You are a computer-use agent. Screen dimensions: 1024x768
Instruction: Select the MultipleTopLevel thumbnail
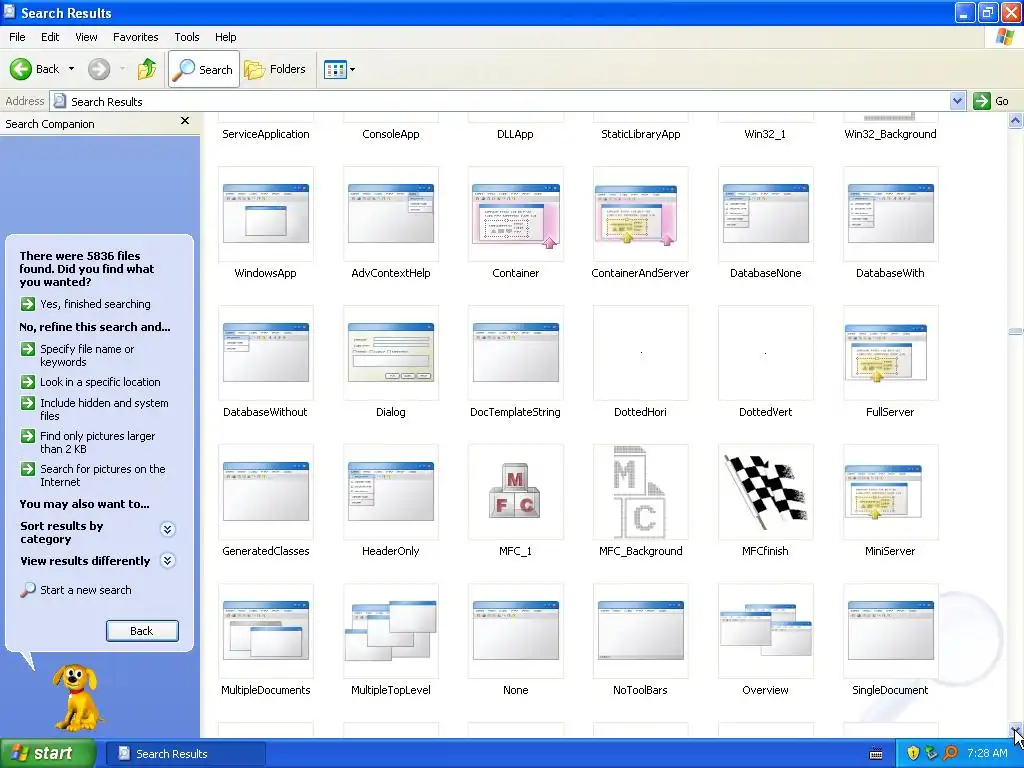(x=391, y=631)
